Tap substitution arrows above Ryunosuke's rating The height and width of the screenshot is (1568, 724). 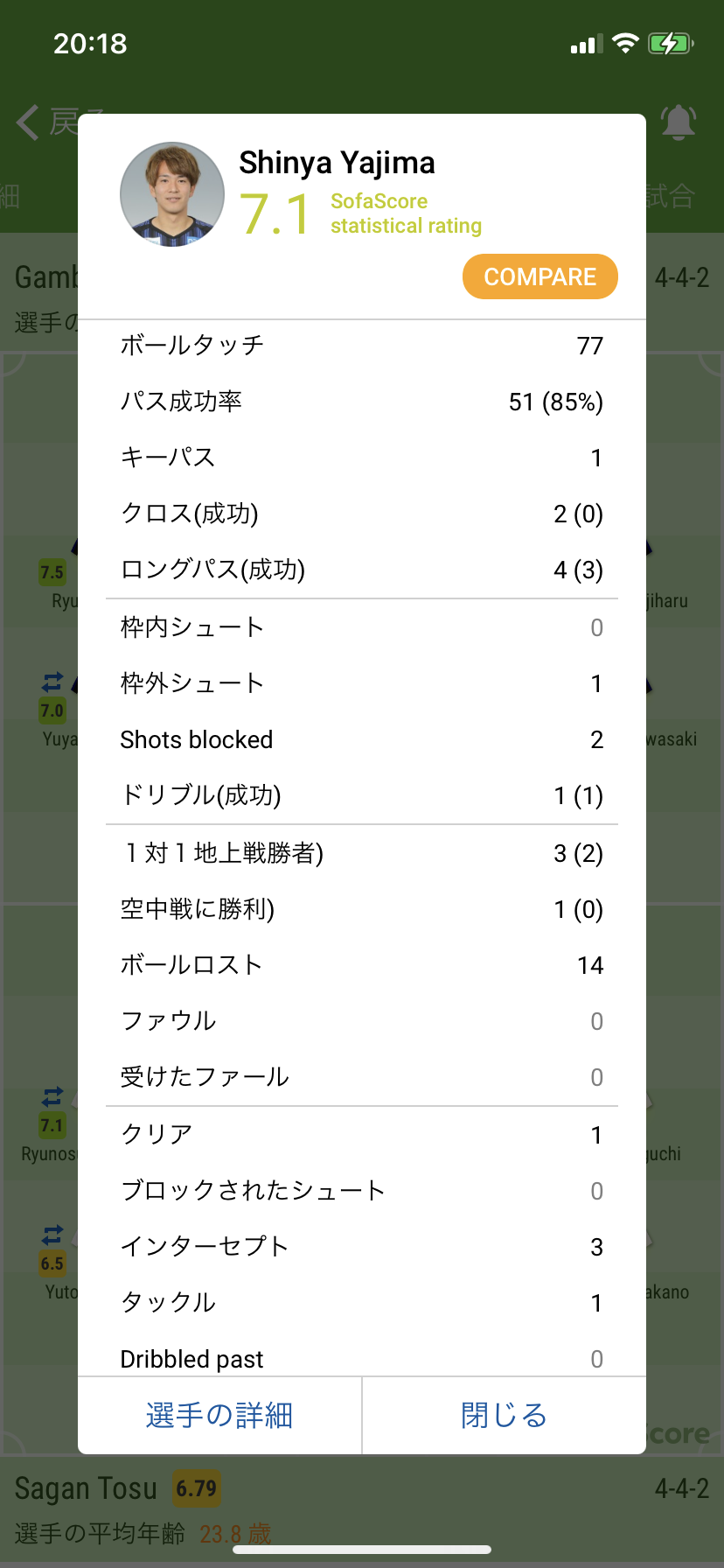pos(52,1095)
